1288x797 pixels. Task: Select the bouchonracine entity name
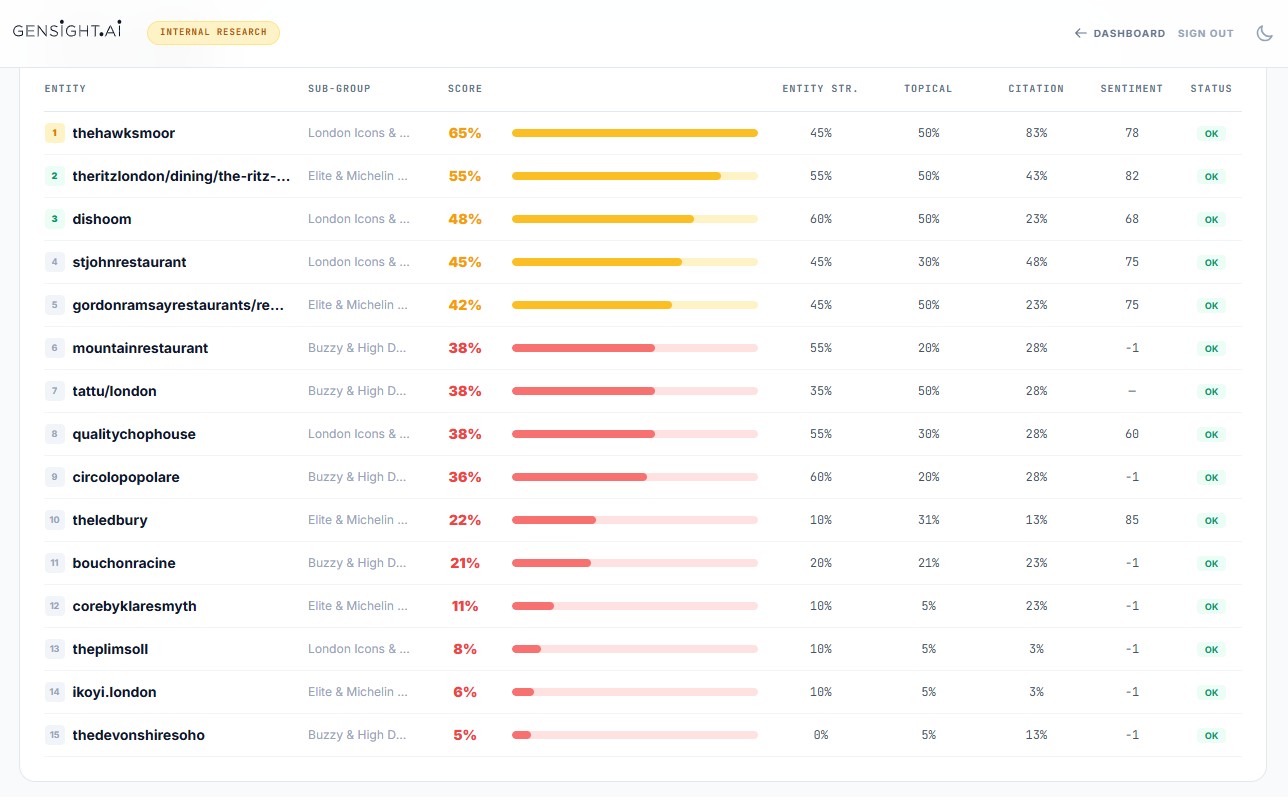click(x=124, y=563)
